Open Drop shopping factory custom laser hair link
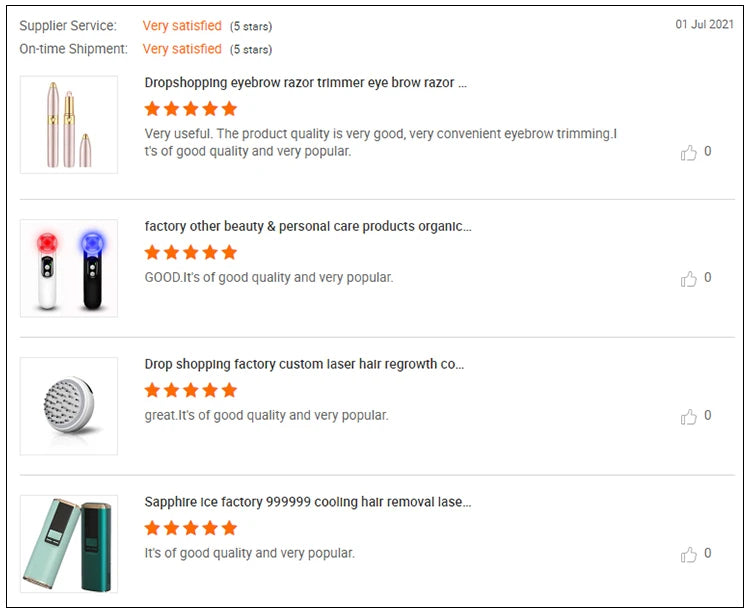This screenshot has height=612, width=750. (304, 364)
